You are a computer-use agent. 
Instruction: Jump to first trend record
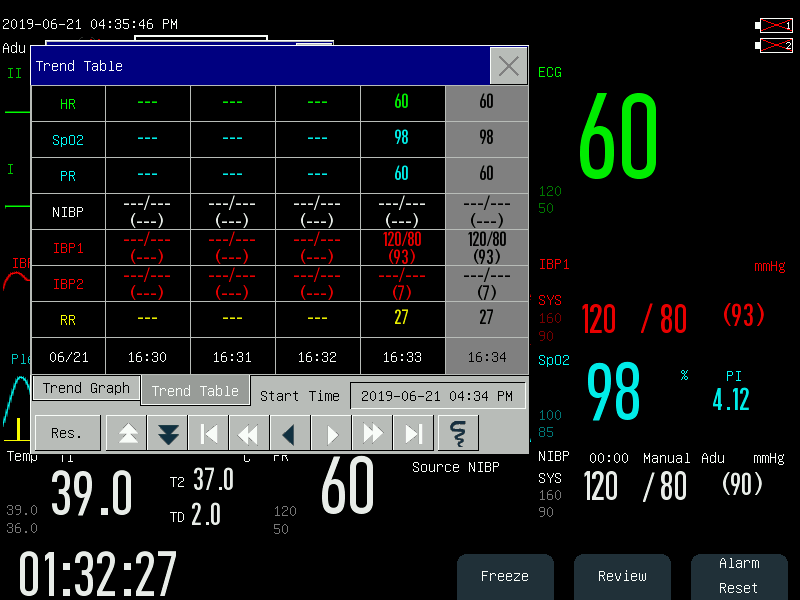pos(209,433)
